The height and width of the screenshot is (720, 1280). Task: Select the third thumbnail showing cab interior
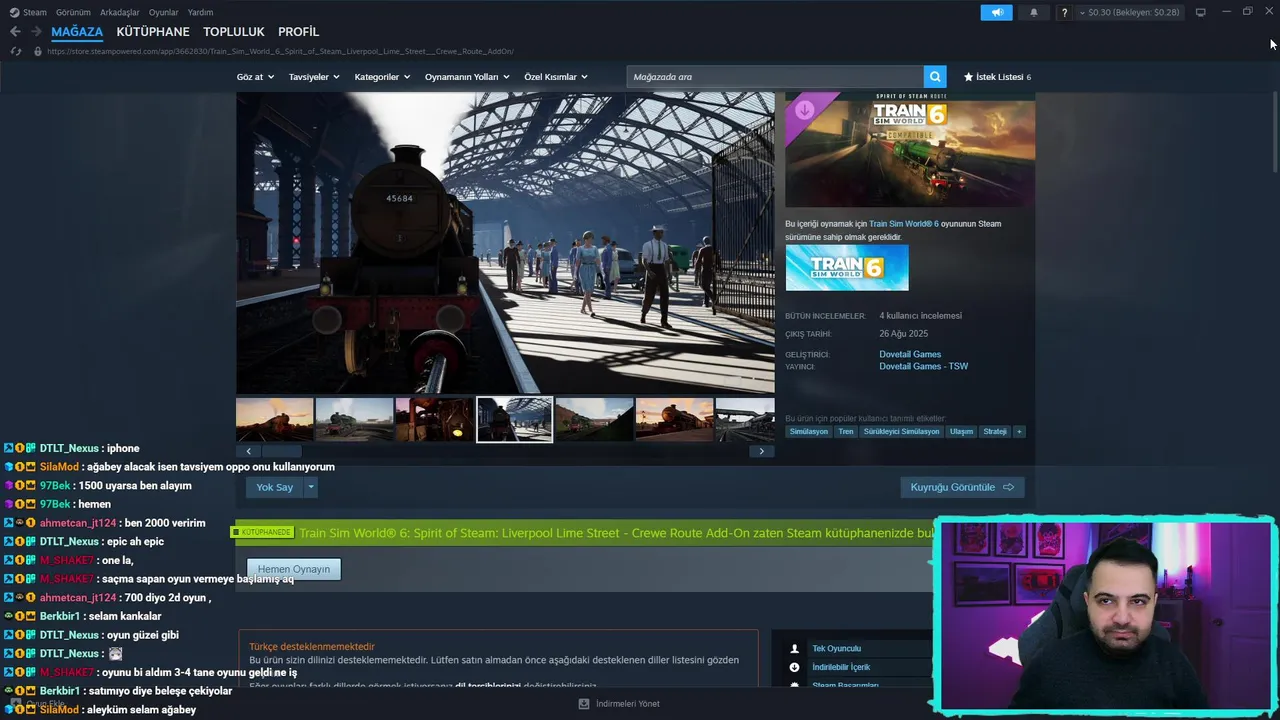(x=434, y=420)
